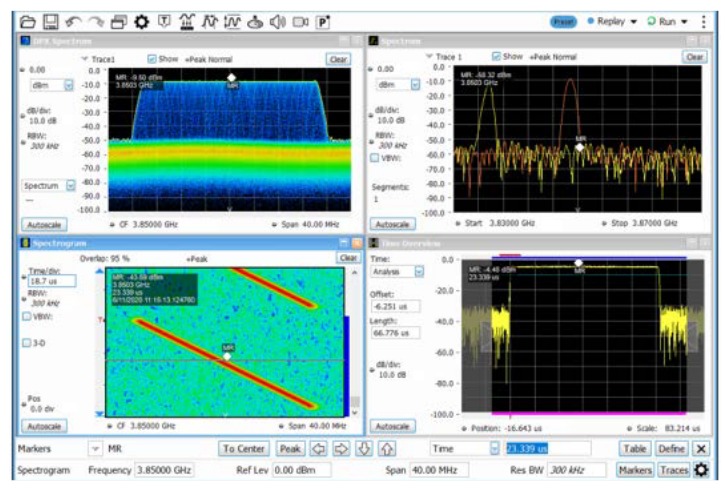Click the open file folder icon
The image size is (726, 493).
pos(28,20)
